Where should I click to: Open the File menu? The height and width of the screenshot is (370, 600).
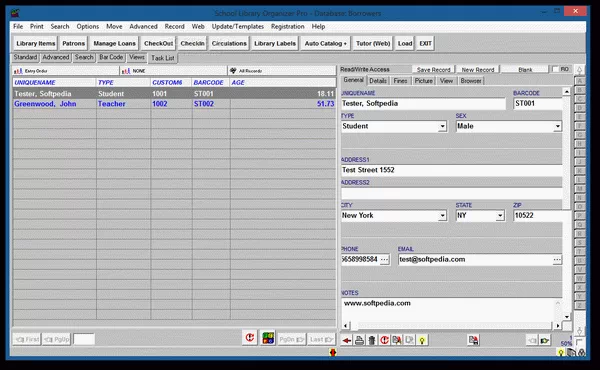(18, 26)
